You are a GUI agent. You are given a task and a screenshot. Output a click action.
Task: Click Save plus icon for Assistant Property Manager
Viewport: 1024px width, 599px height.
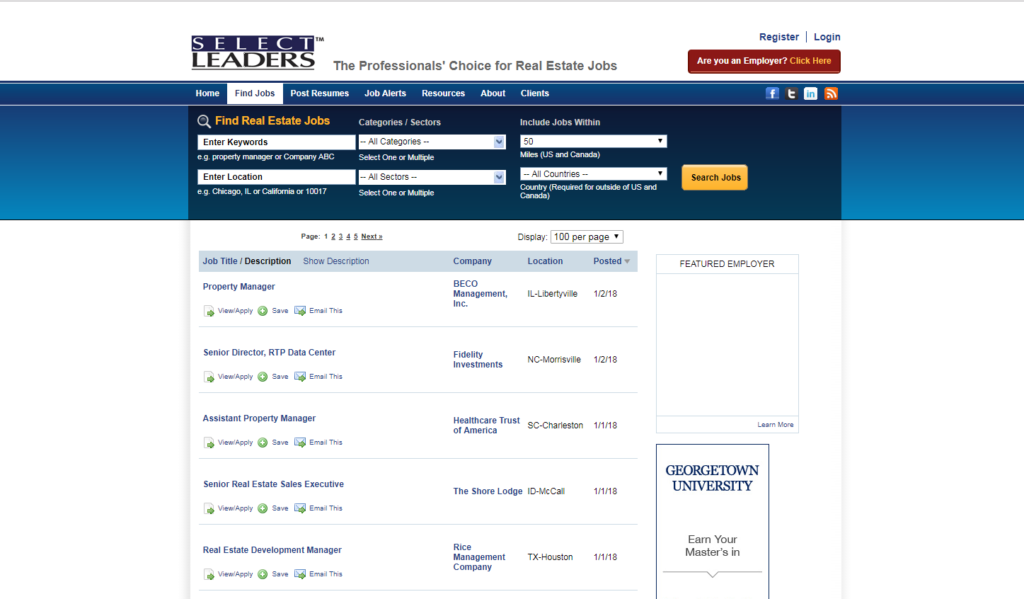point(263,443)
